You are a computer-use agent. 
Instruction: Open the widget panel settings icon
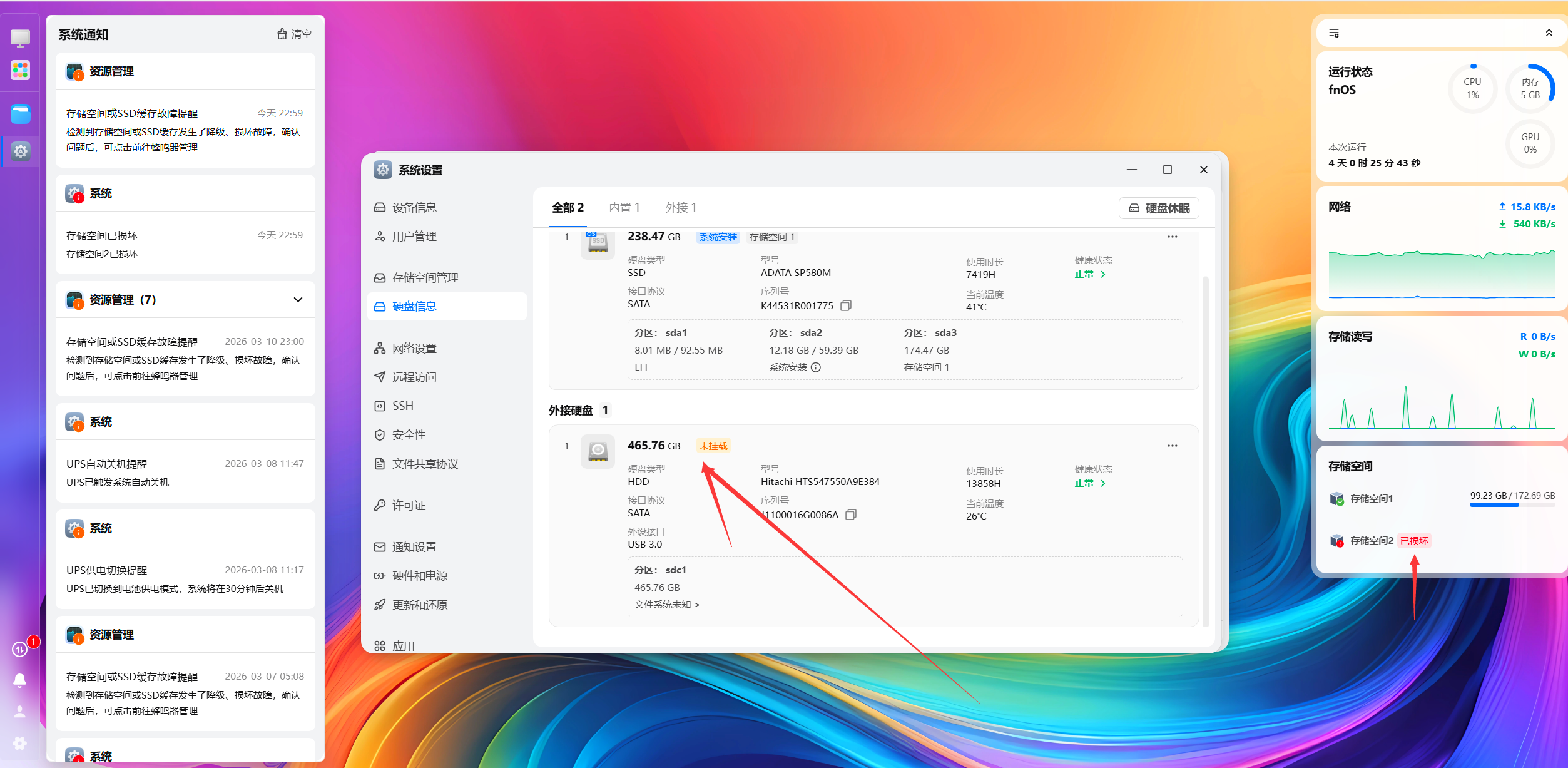point(1334,33)
